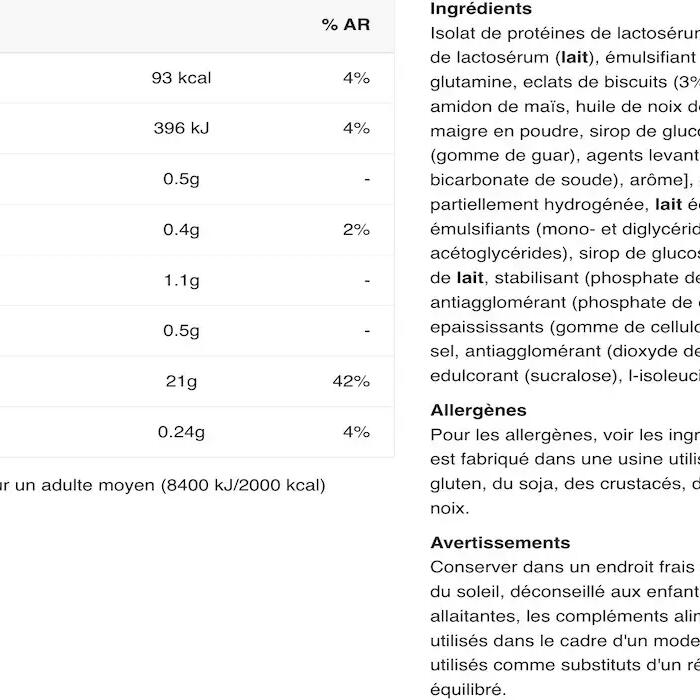Select the 1.1g nutrition value
This screenshot has width=700, height=700.
(182, 281)
